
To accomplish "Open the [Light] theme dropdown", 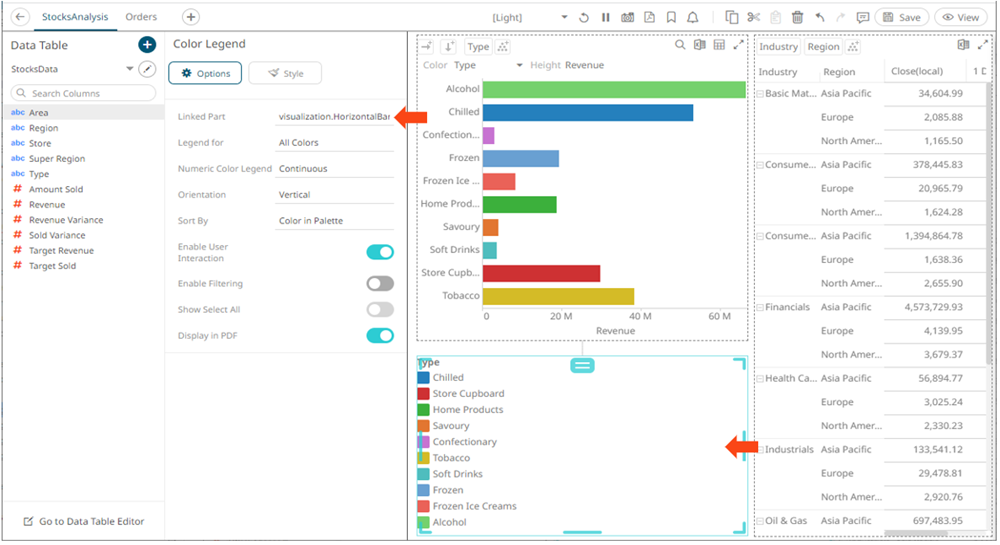I will tap(529, 17).
